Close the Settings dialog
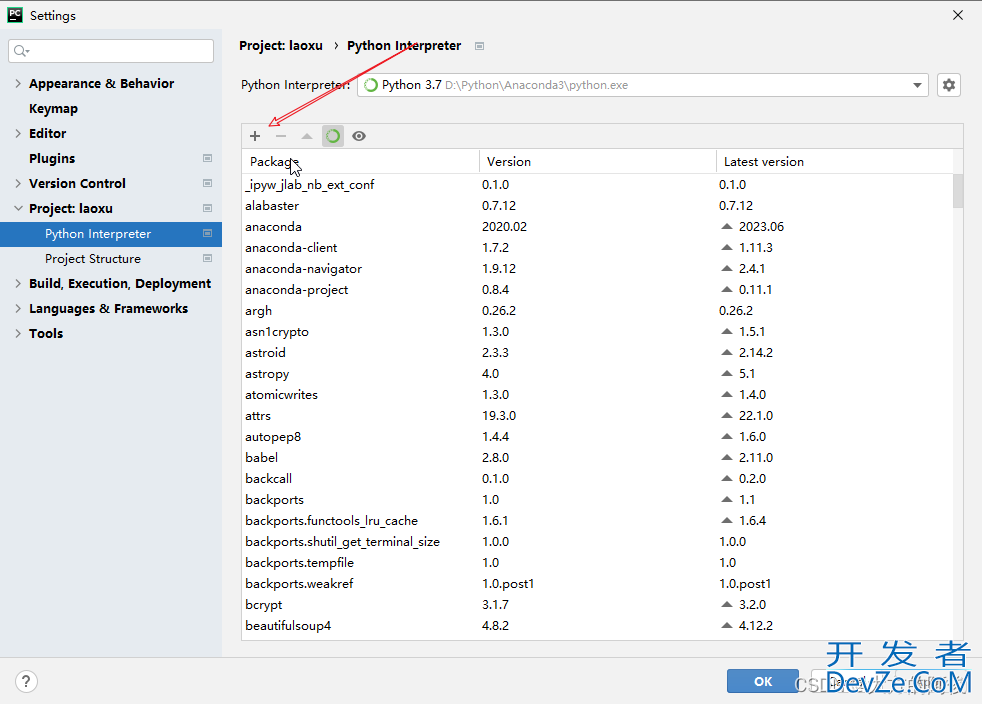Image resolution: width=982 pixels, height=704 pixels. point(958,15)
